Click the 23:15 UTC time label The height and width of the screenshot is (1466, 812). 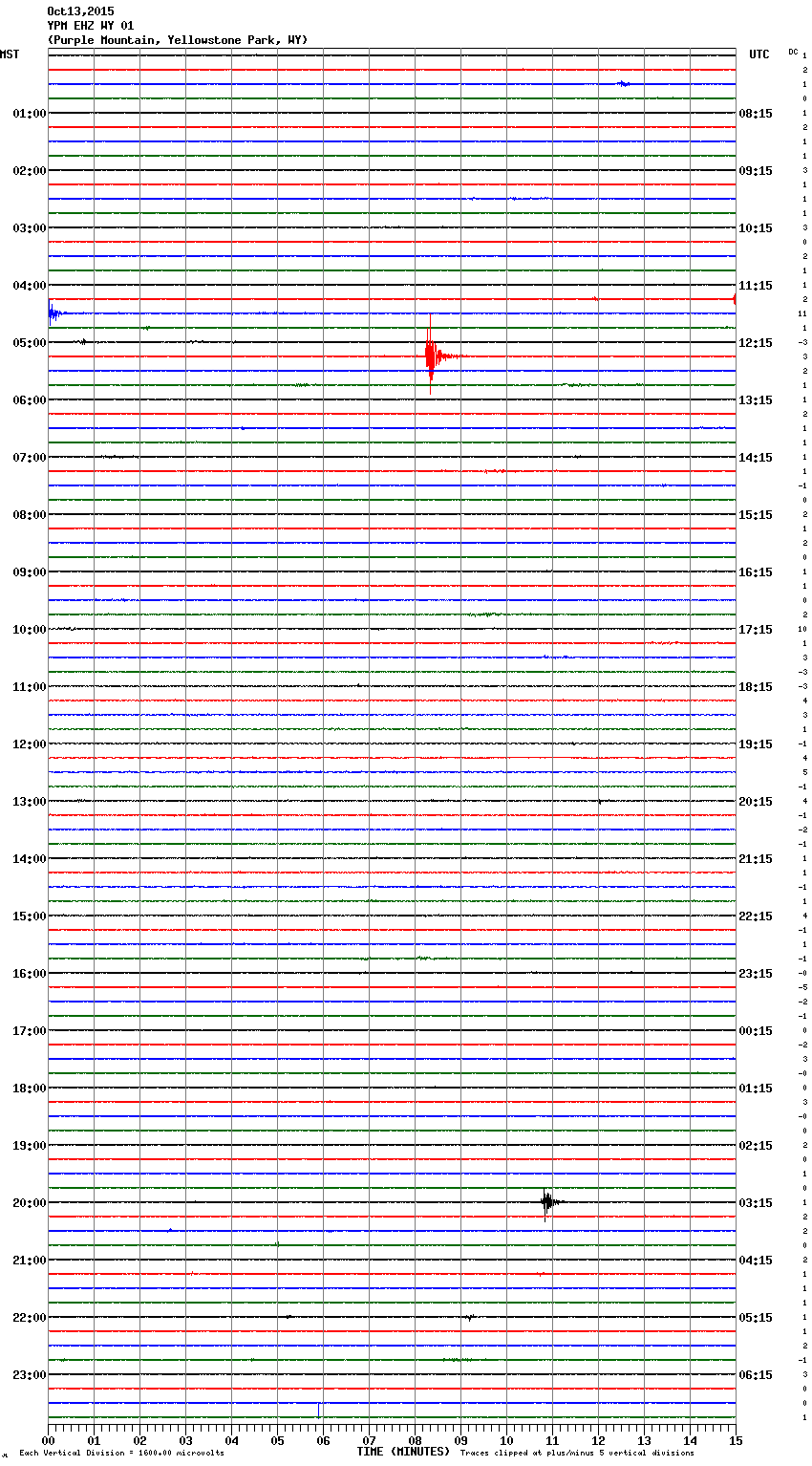(x=756, y=974)
